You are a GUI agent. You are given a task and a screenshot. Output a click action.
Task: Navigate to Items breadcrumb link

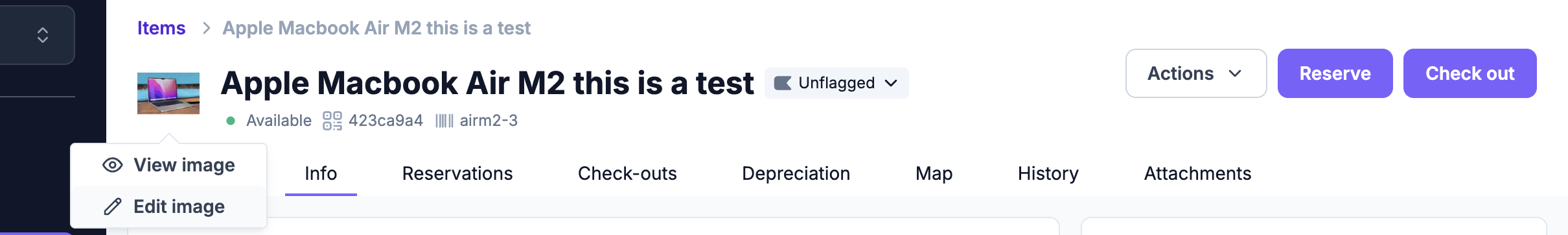pyautogui.click(x=161, y=28)
